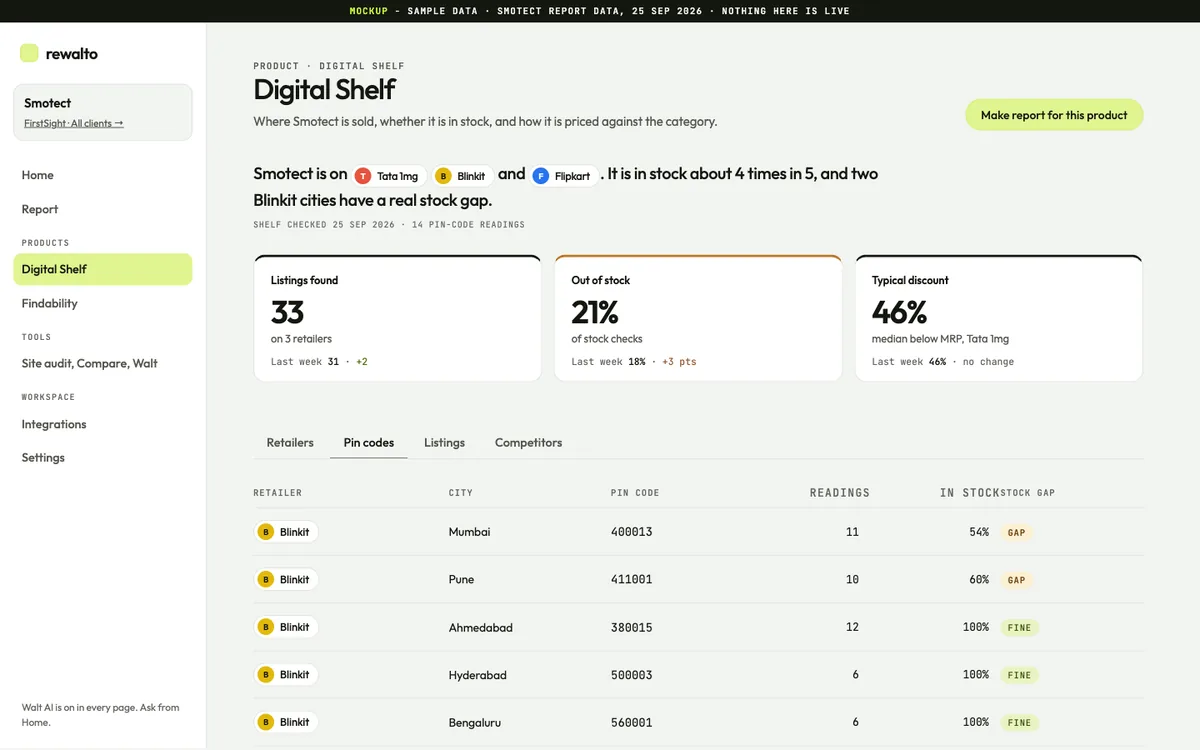Click the FINE badge in Bengaluru row
Viewport: 1200px width, 750px height.
click(1019, 722)
